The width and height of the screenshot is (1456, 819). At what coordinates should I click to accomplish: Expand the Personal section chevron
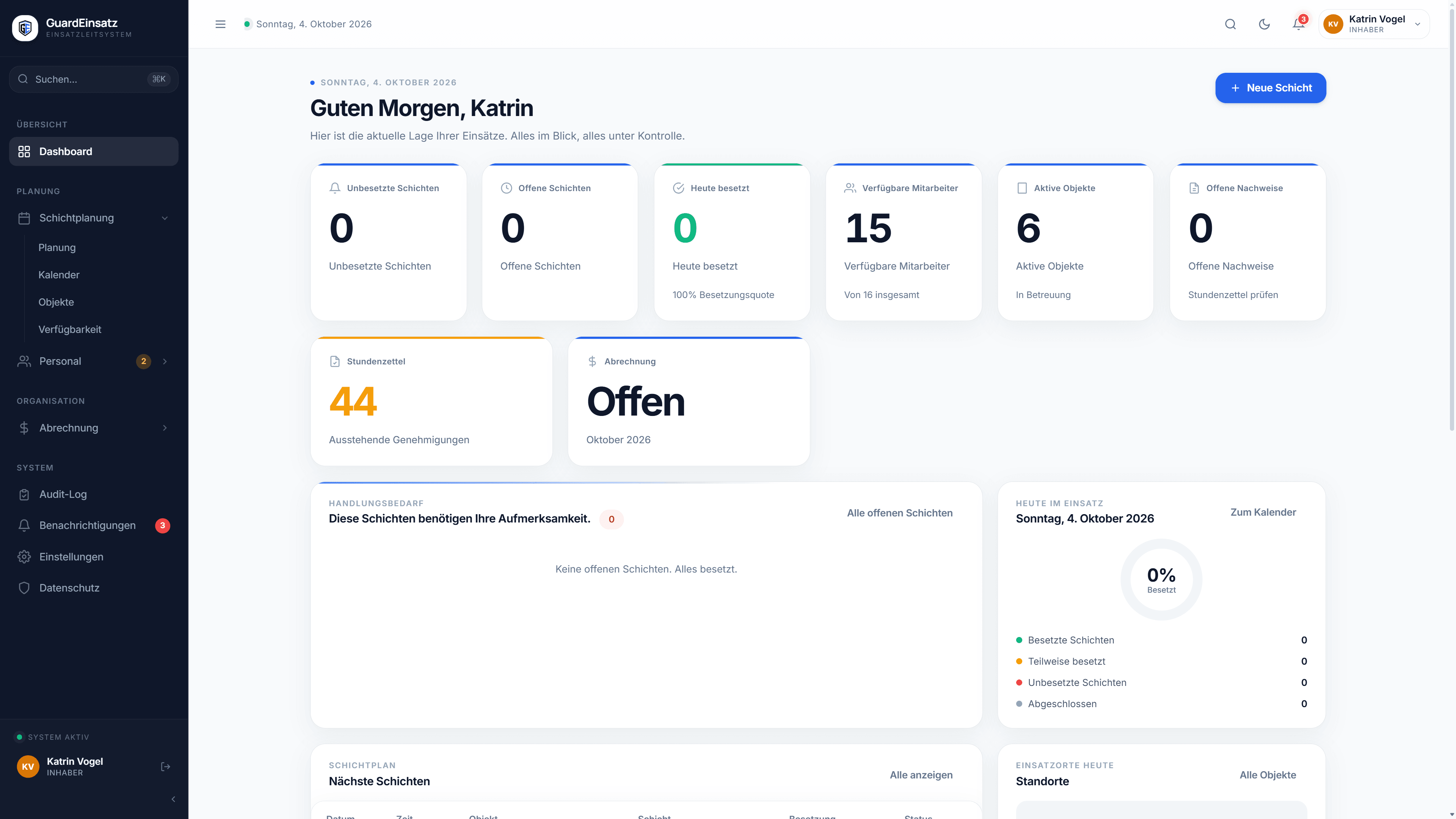pos(165,361)
